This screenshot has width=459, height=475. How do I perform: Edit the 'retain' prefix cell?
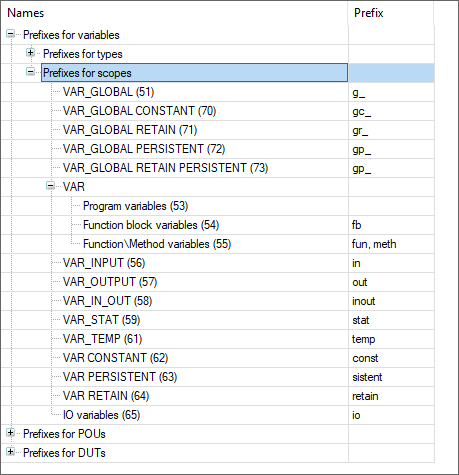pyautogui.click(x=391, y=396)
